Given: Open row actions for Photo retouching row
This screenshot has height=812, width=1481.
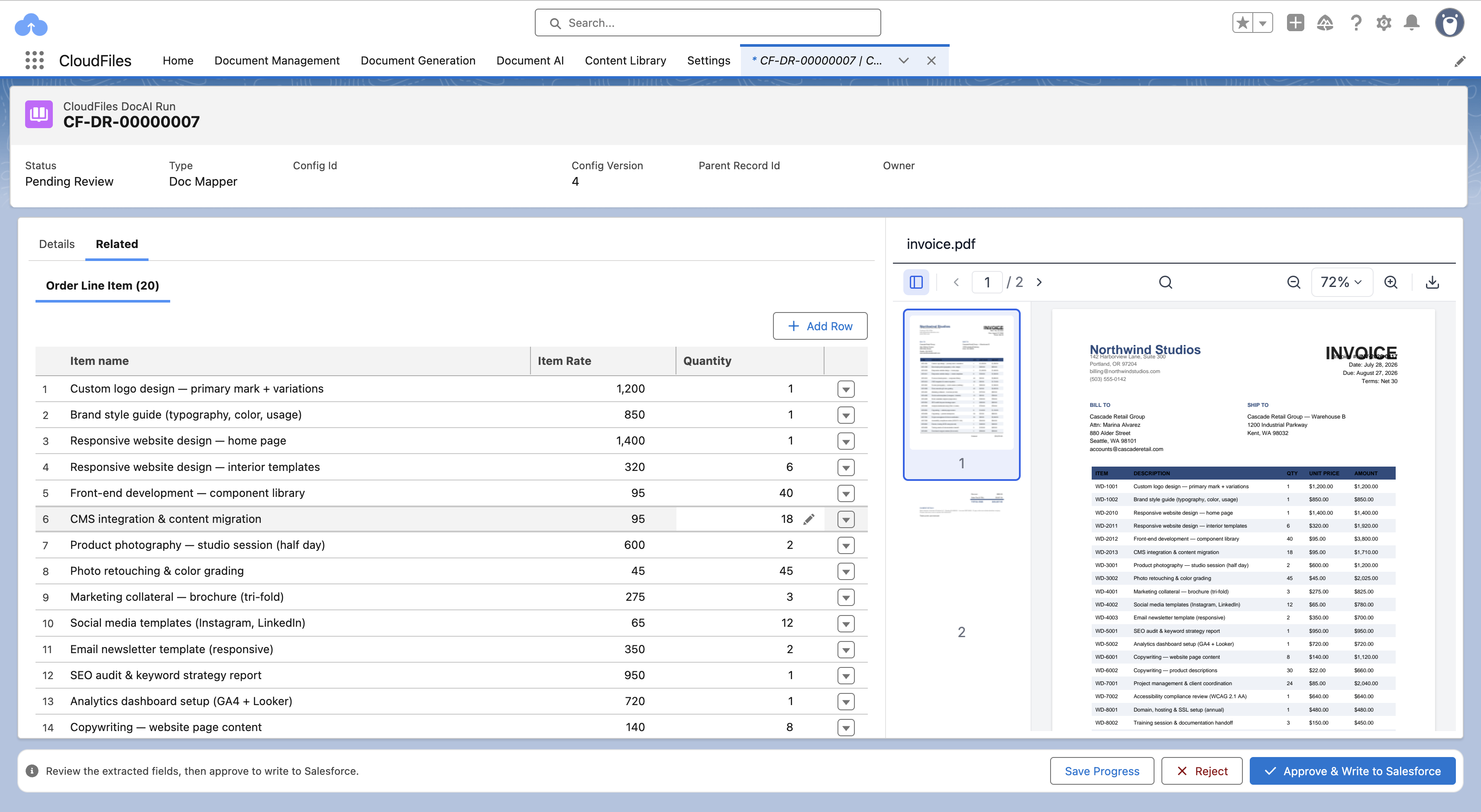Looking at the screenshot, I should (846, 571).
